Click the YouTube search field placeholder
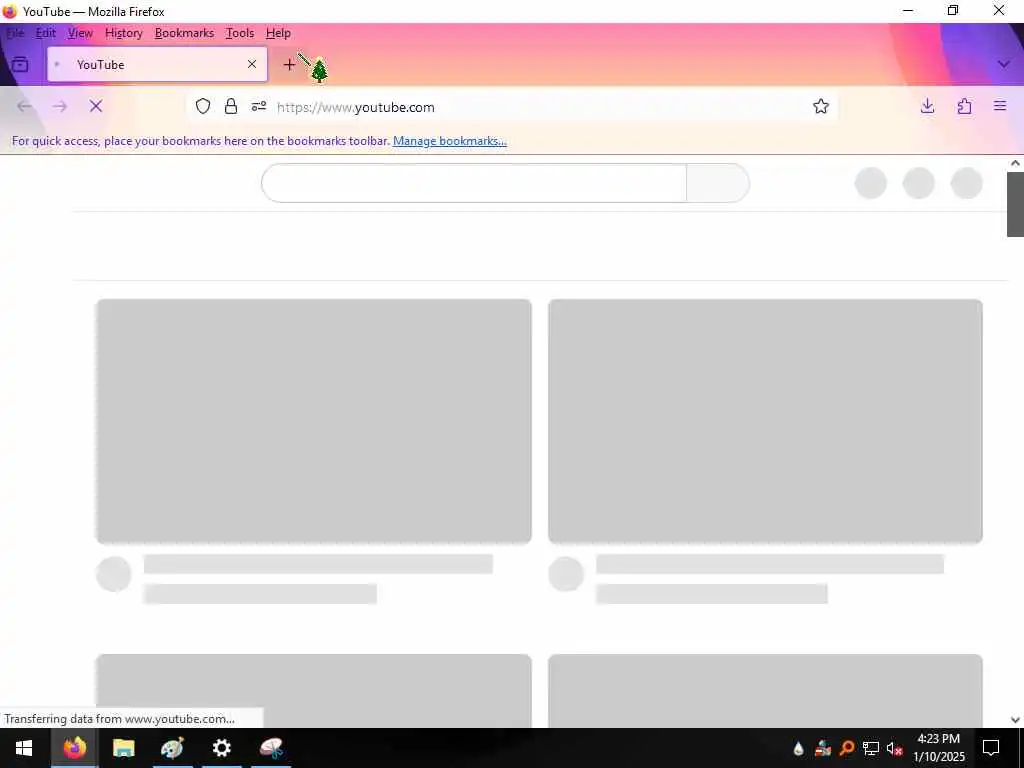Viewport: 1024px width, 768px height. coord(473,183)
